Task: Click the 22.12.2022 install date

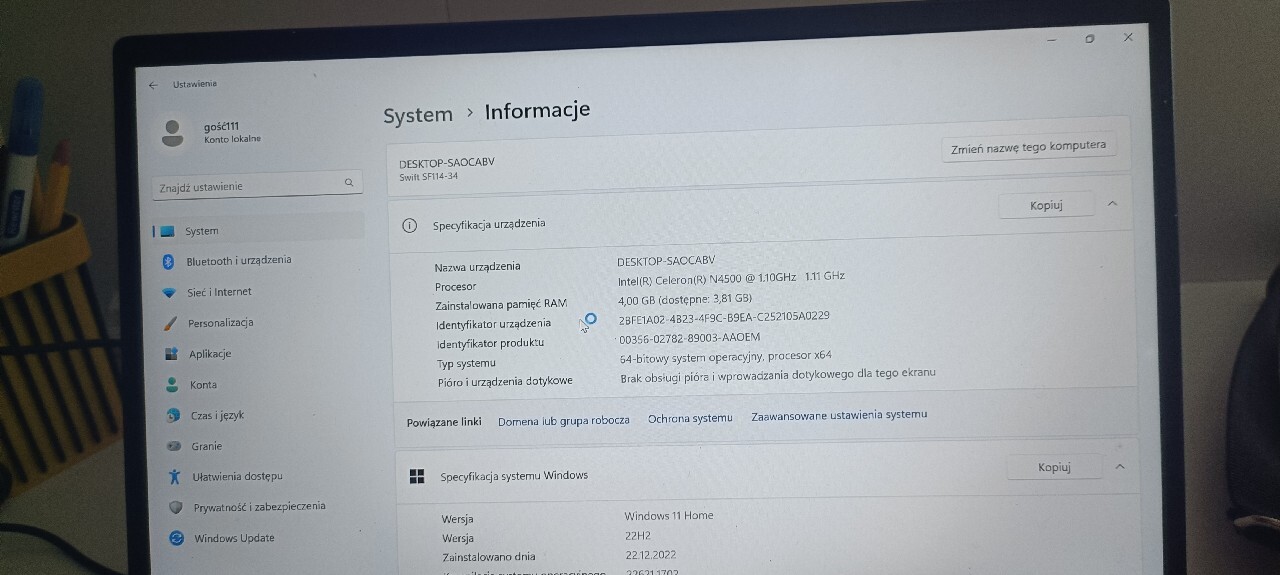Action: click(651, 555)
